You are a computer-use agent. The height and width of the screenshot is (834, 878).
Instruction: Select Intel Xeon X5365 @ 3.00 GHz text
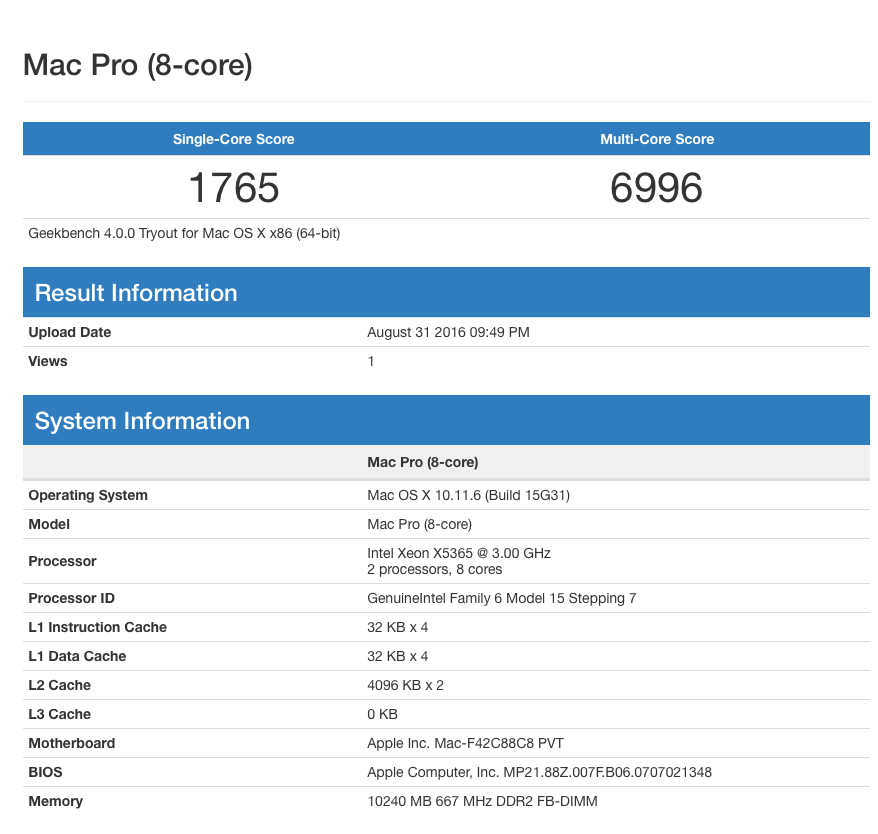(x=459, y=553)
